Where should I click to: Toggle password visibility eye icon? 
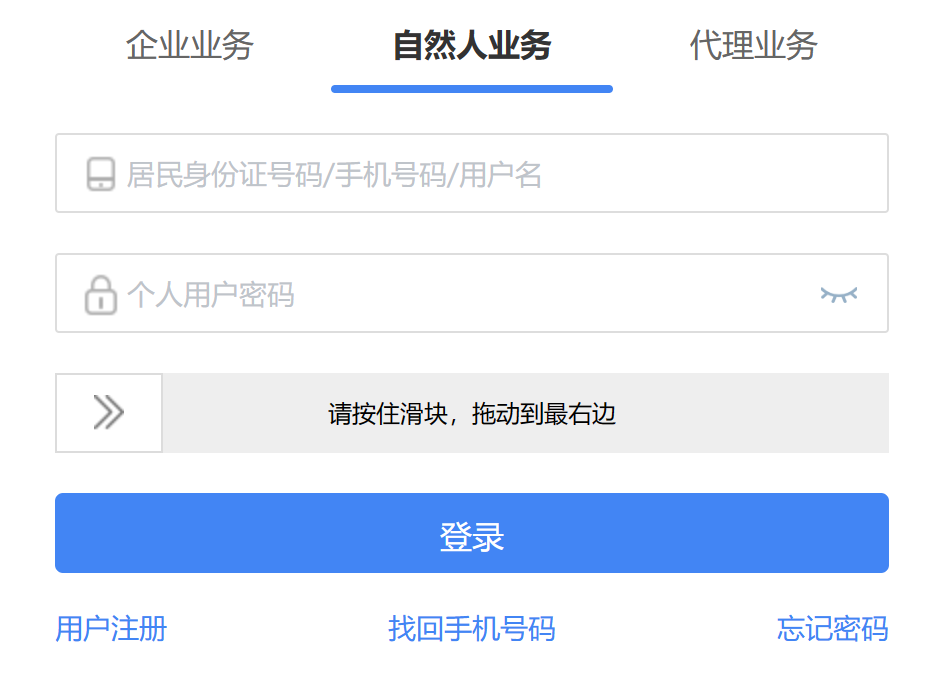(839, 294)
